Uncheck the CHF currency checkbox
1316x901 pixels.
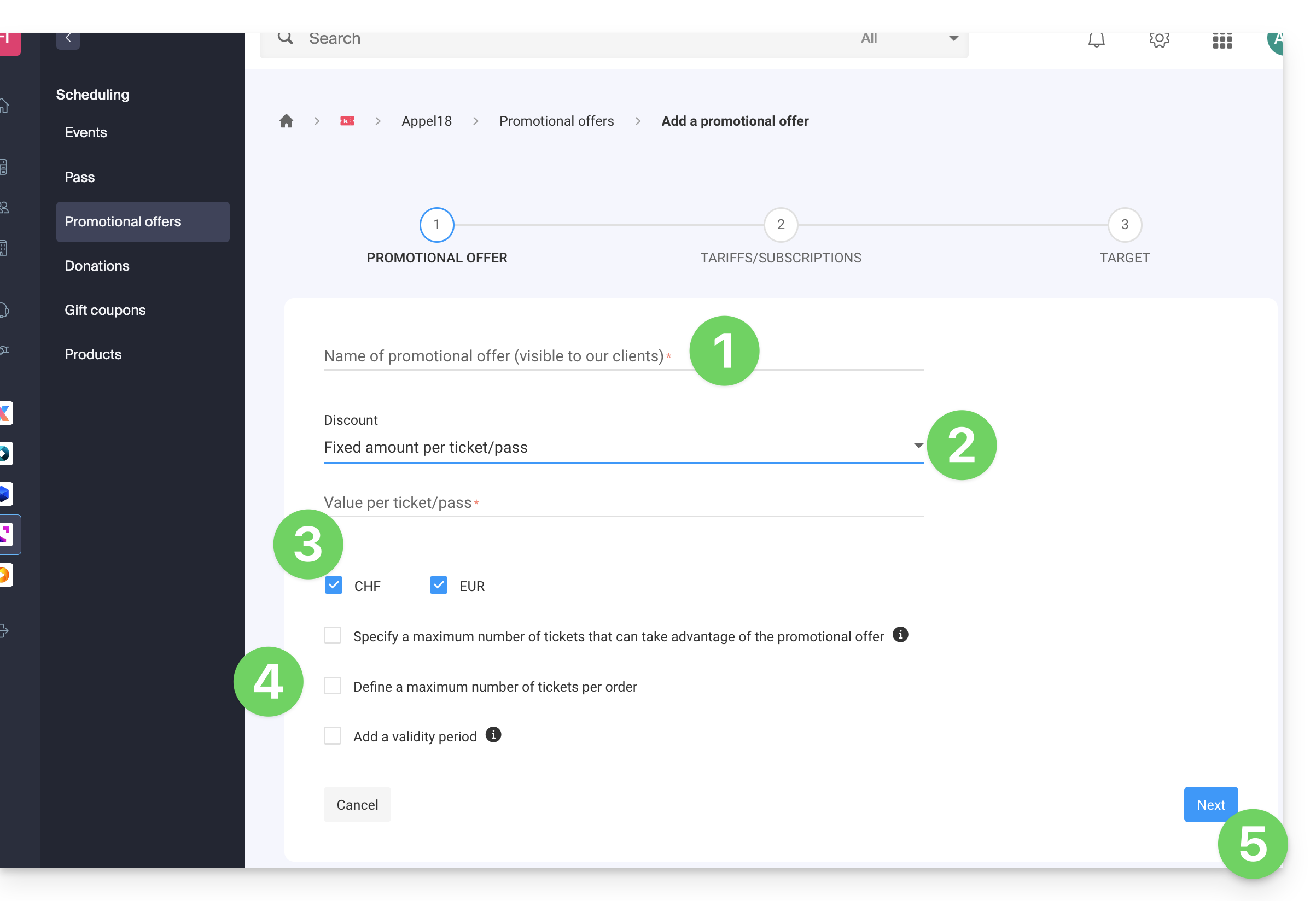334,585
